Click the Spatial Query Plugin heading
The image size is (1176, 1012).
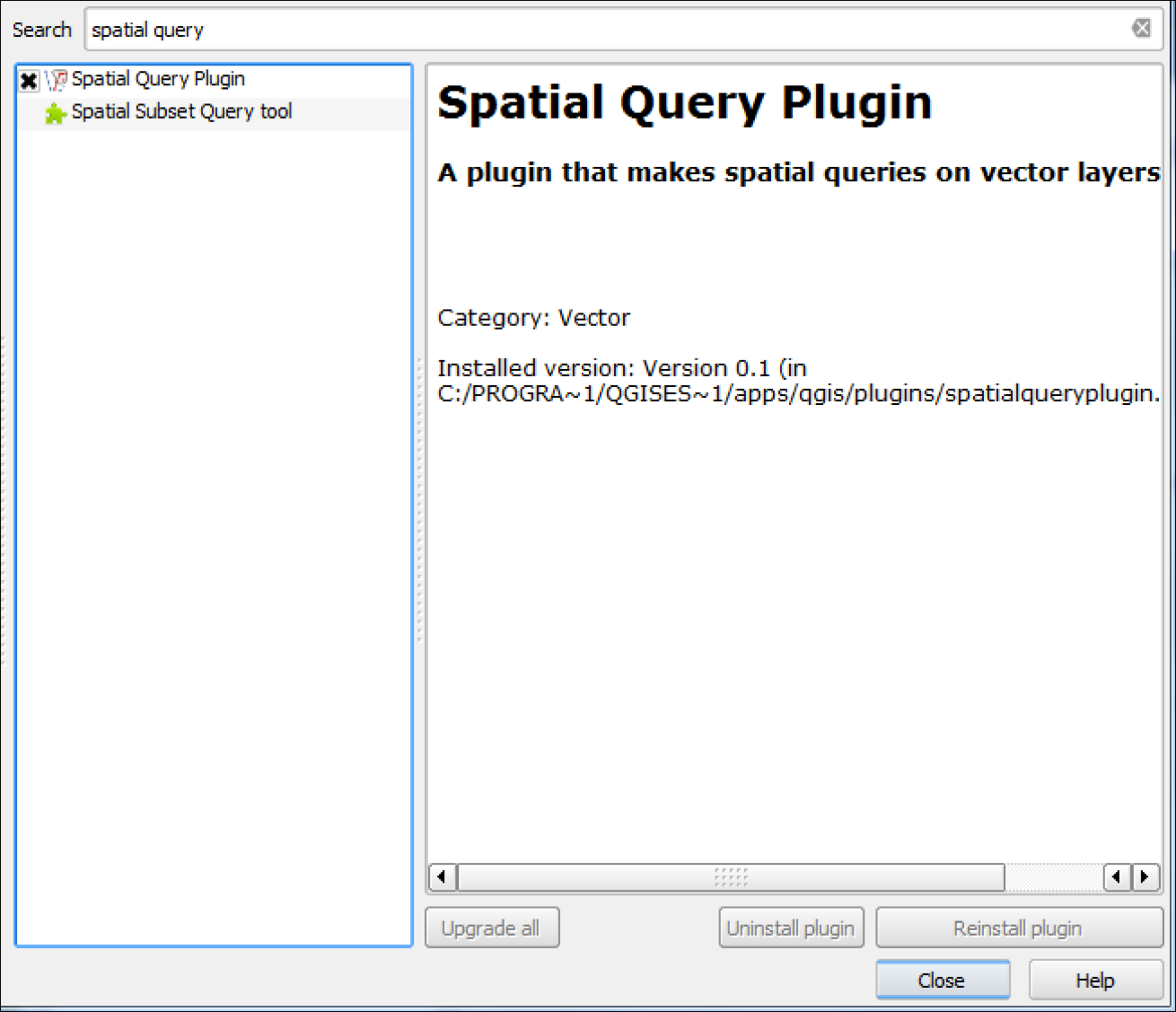tap(684, 101)
